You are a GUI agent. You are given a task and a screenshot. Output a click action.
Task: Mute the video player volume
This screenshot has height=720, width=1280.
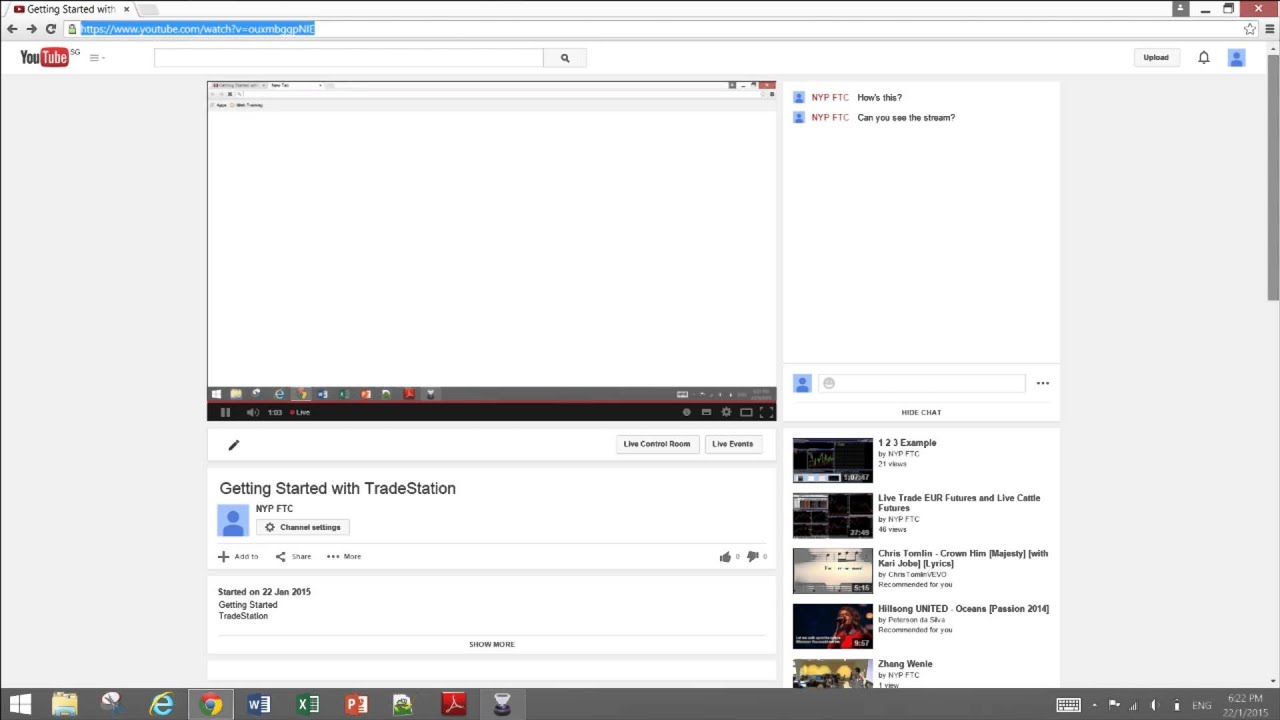point(252,412)
